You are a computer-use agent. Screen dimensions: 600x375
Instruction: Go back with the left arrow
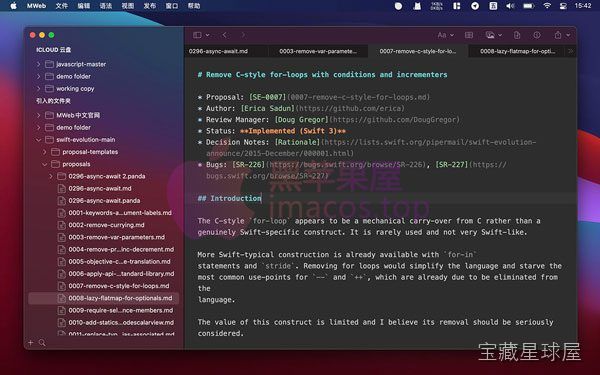(x=225, y=35)
